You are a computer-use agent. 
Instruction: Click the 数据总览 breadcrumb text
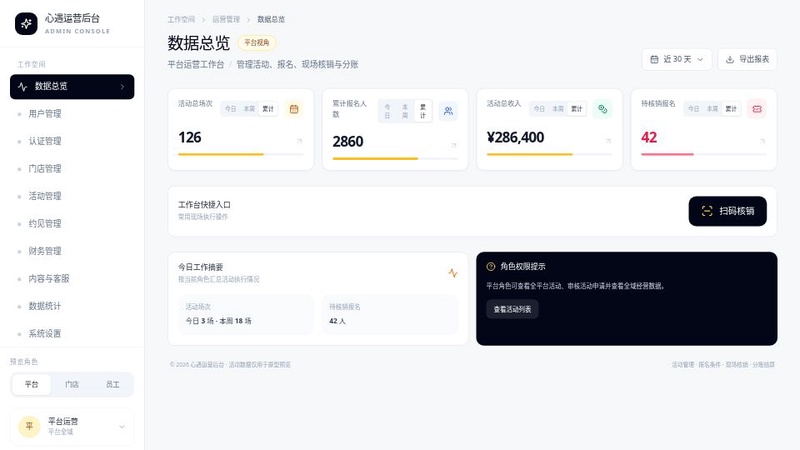pos(271,19)
